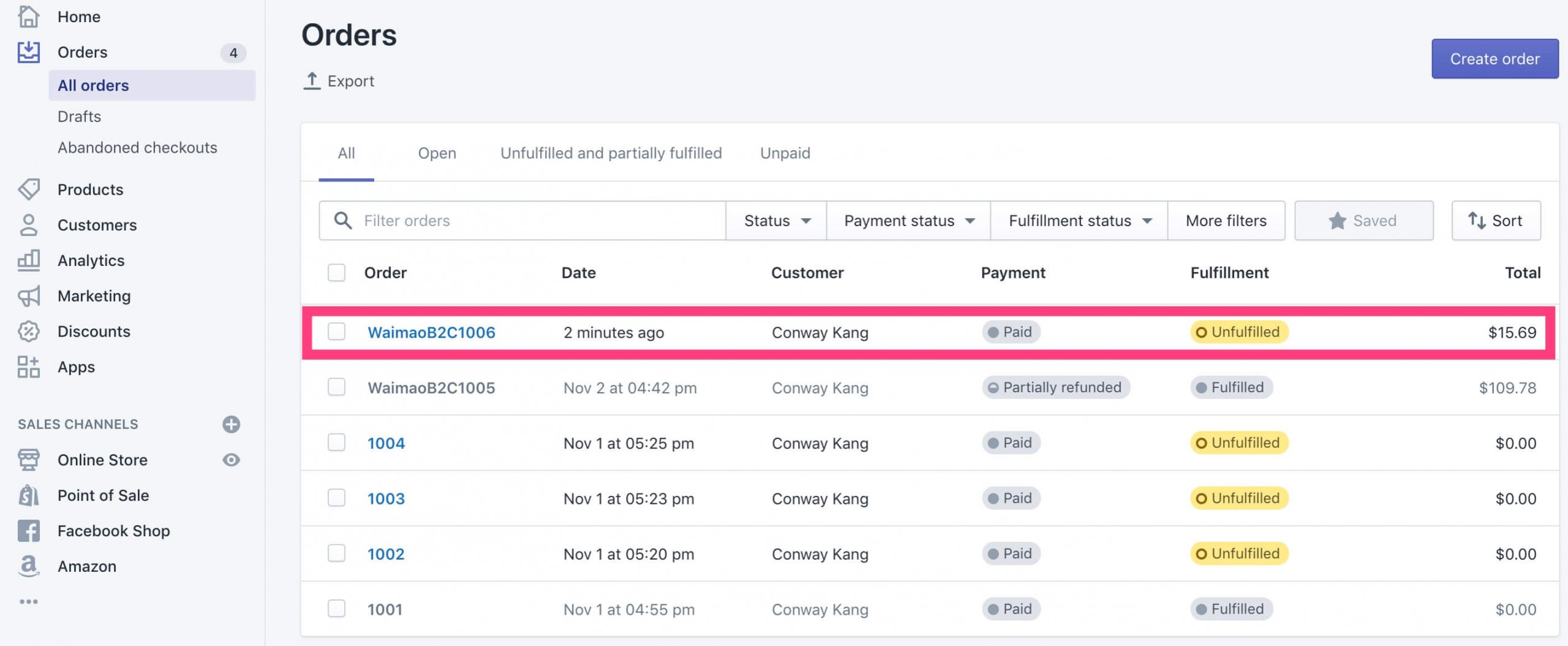
Task: Click the Filter orders search field
Action: point(522,221)
